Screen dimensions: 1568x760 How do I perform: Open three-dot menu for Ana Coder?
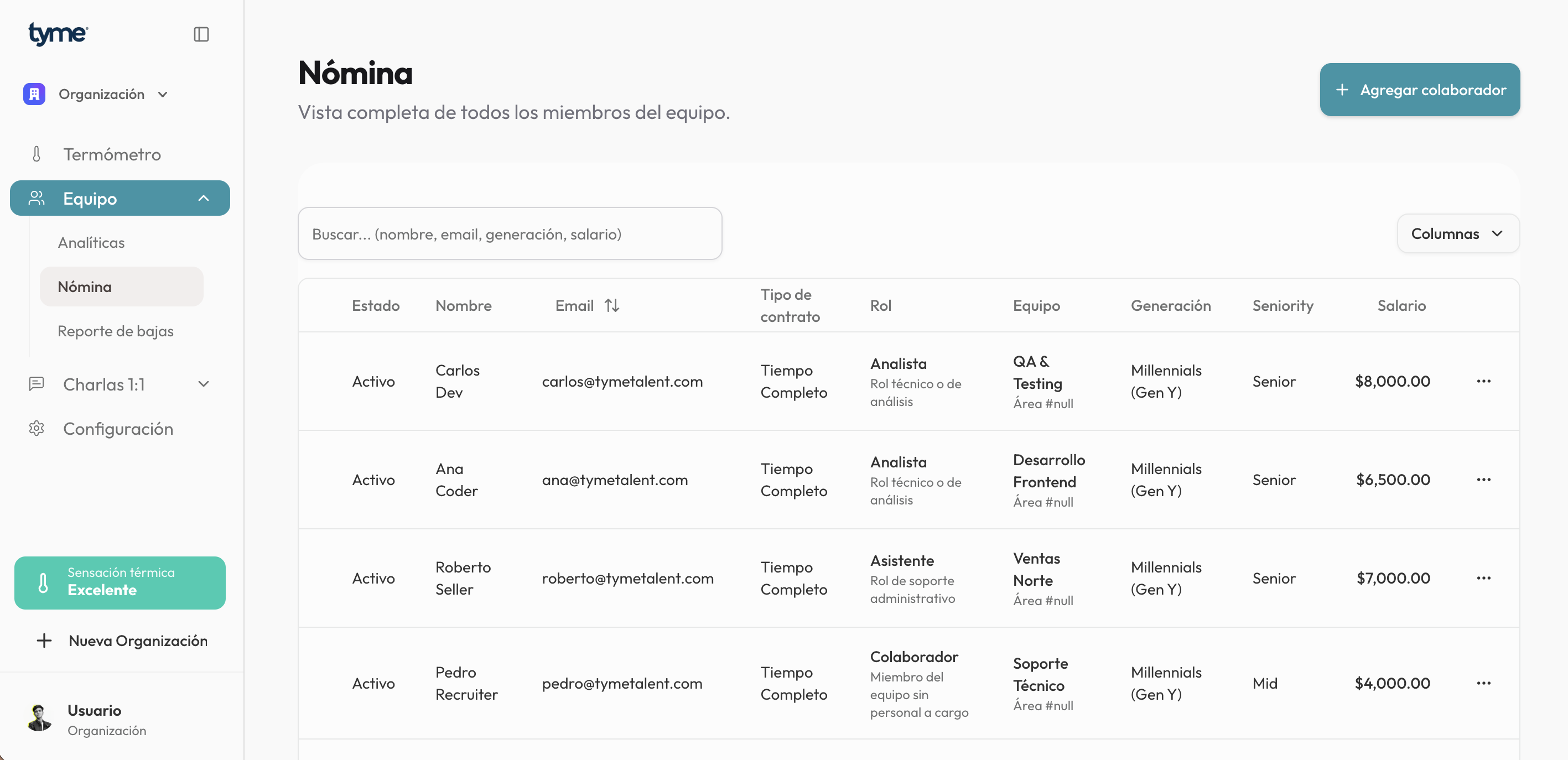coord(1483,480)
